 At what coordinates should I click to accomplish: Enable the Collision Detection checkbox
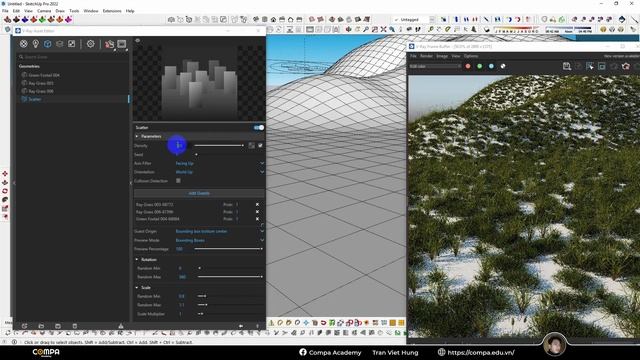pos(178,180)
